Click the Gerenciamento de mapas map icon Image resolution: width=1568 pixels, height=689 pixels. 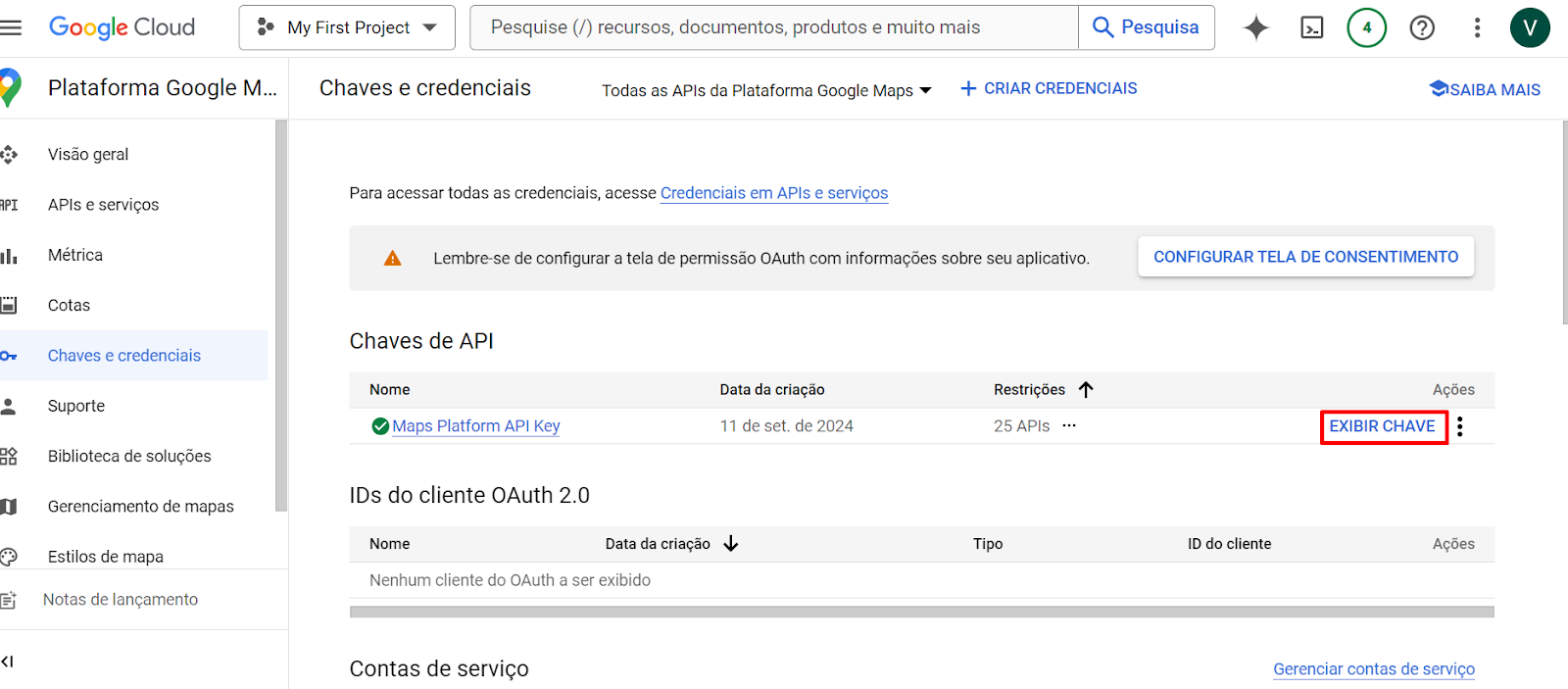(x=9, y=507)
